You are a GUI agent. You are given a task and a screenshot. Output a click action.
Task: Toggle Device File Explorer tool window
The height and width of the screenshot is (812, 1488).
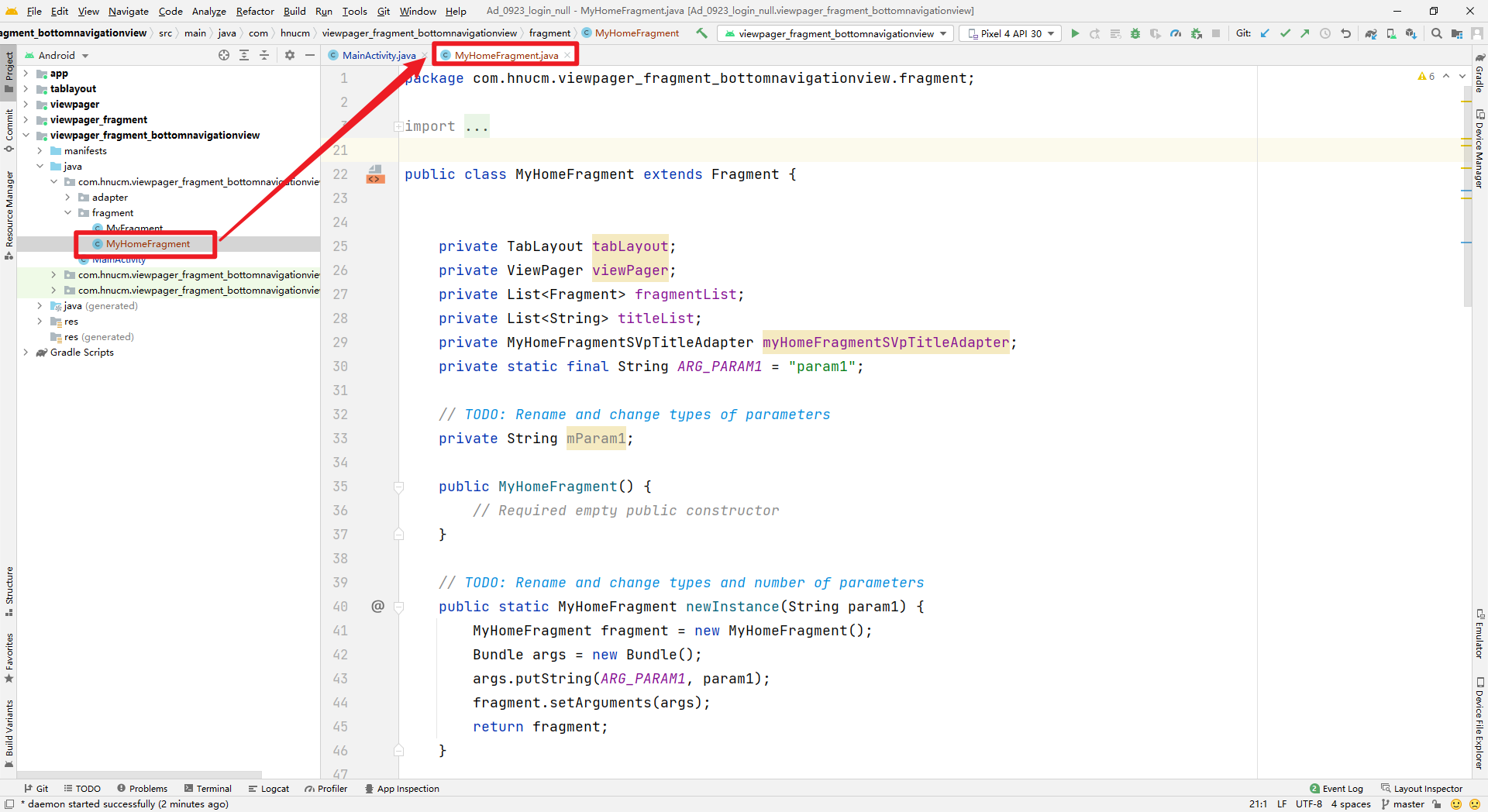tap(1479, 723)
